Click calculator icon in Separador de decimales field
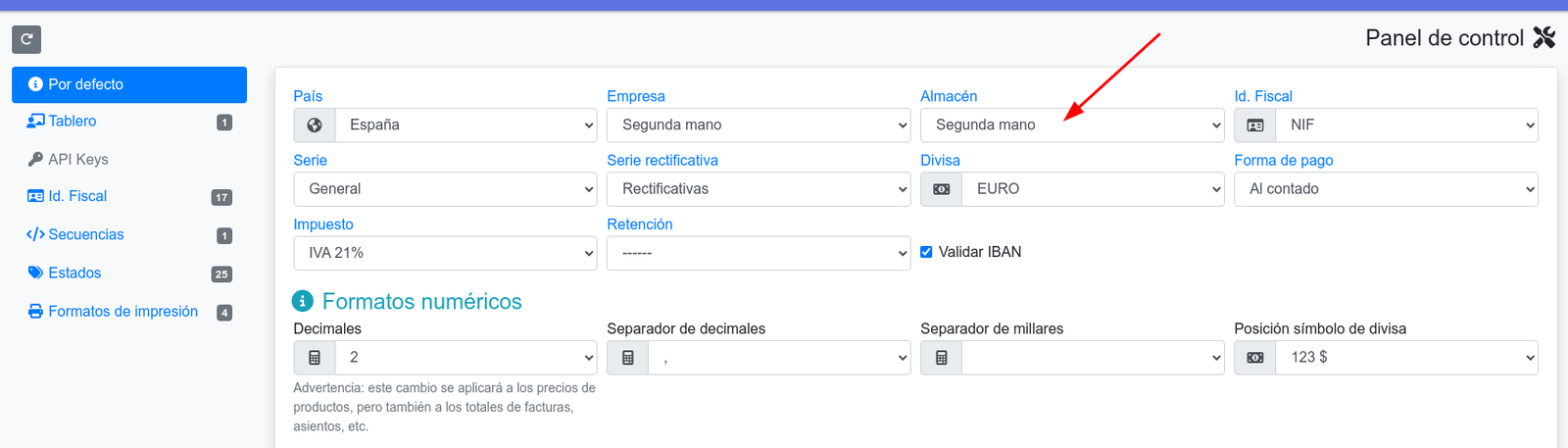 click(x=628, y=358)
